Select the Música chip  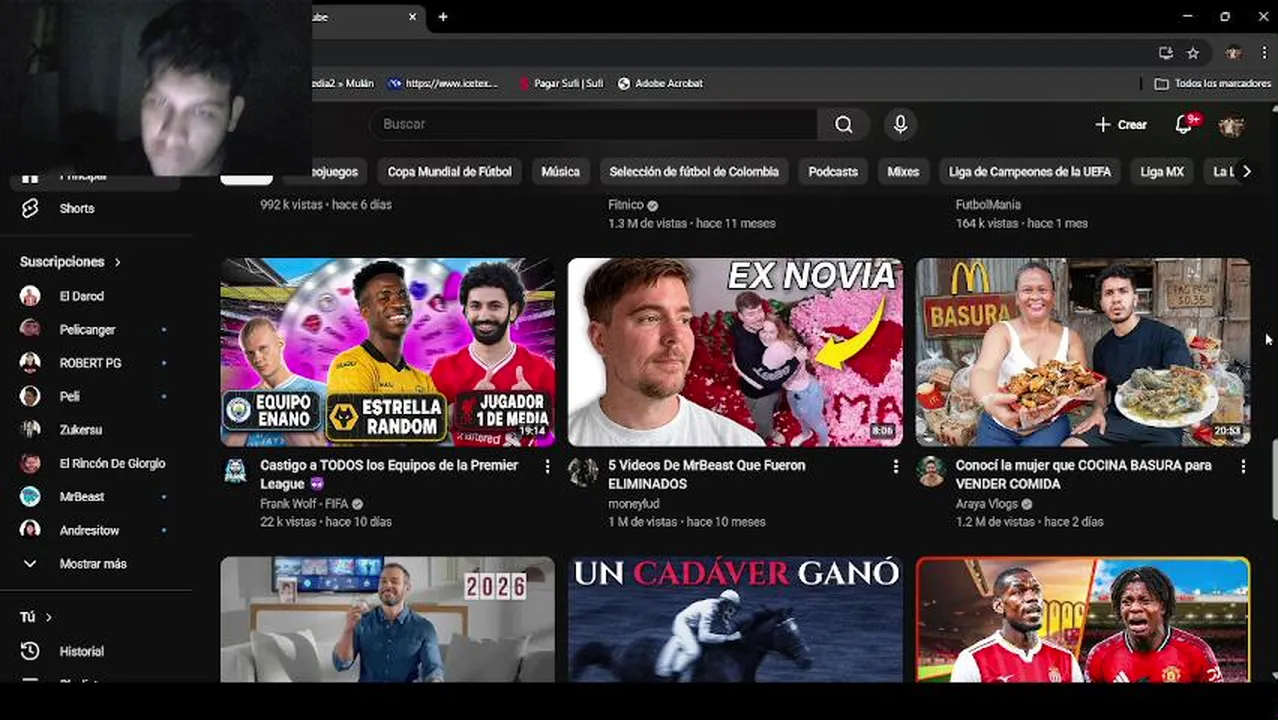pos(560,172)
